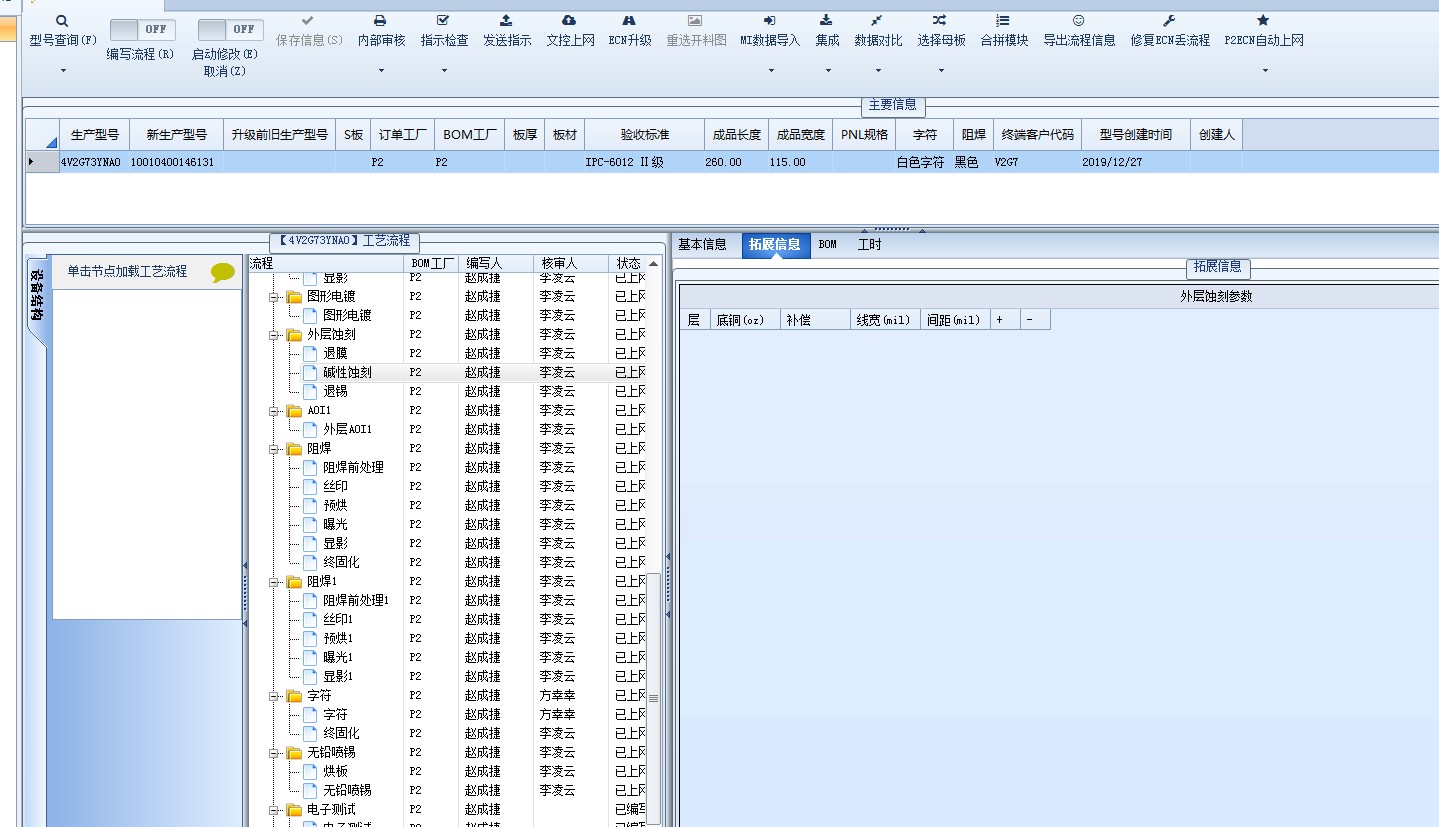Image resolution: width=1439 pixels, height=827 pixels.
Task: Click the IPC-6012 II级 cell
Action: [644, 162]
